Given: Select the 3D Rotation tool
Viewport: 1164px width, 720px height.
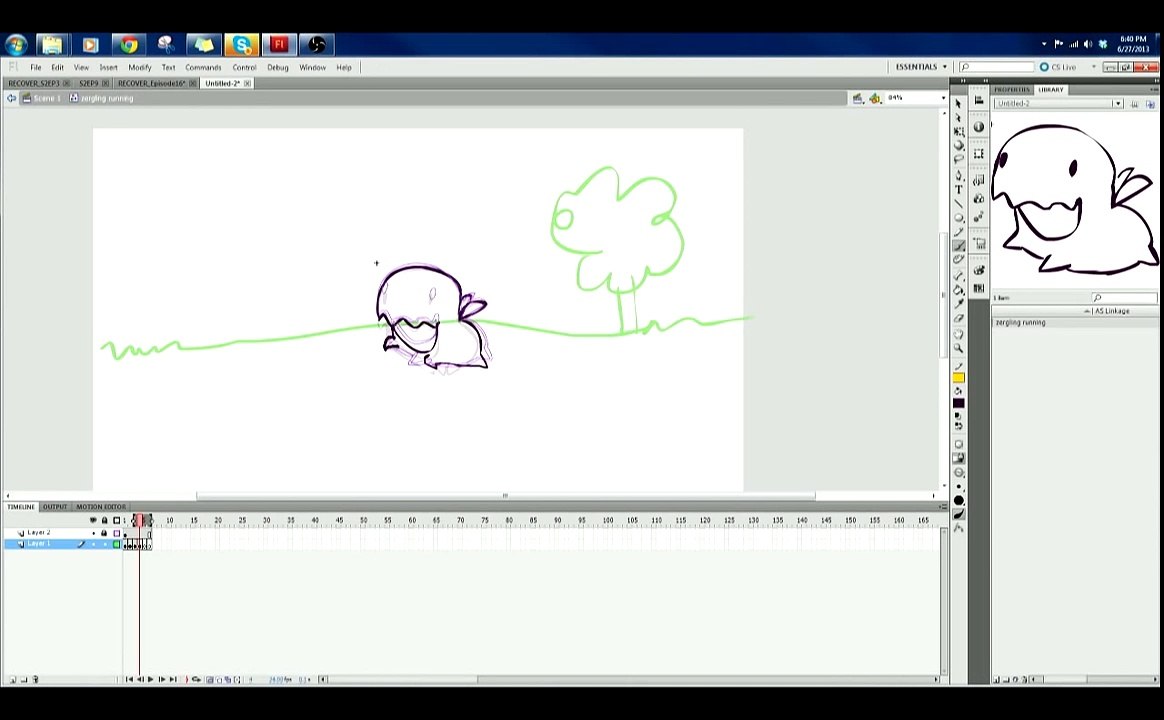Looking at the screenshot, I should click(958, 145).
